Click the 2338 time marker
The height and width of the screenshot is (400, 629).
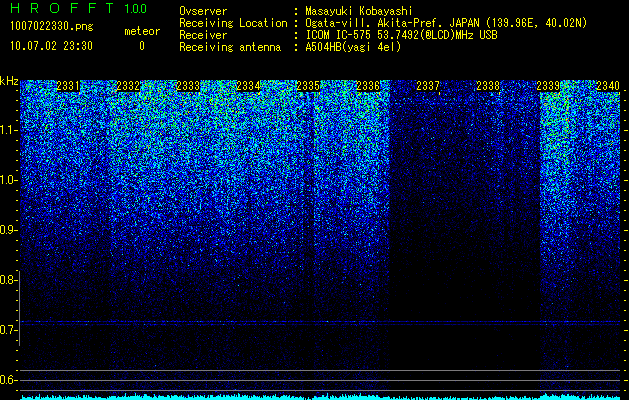[488, 86]
